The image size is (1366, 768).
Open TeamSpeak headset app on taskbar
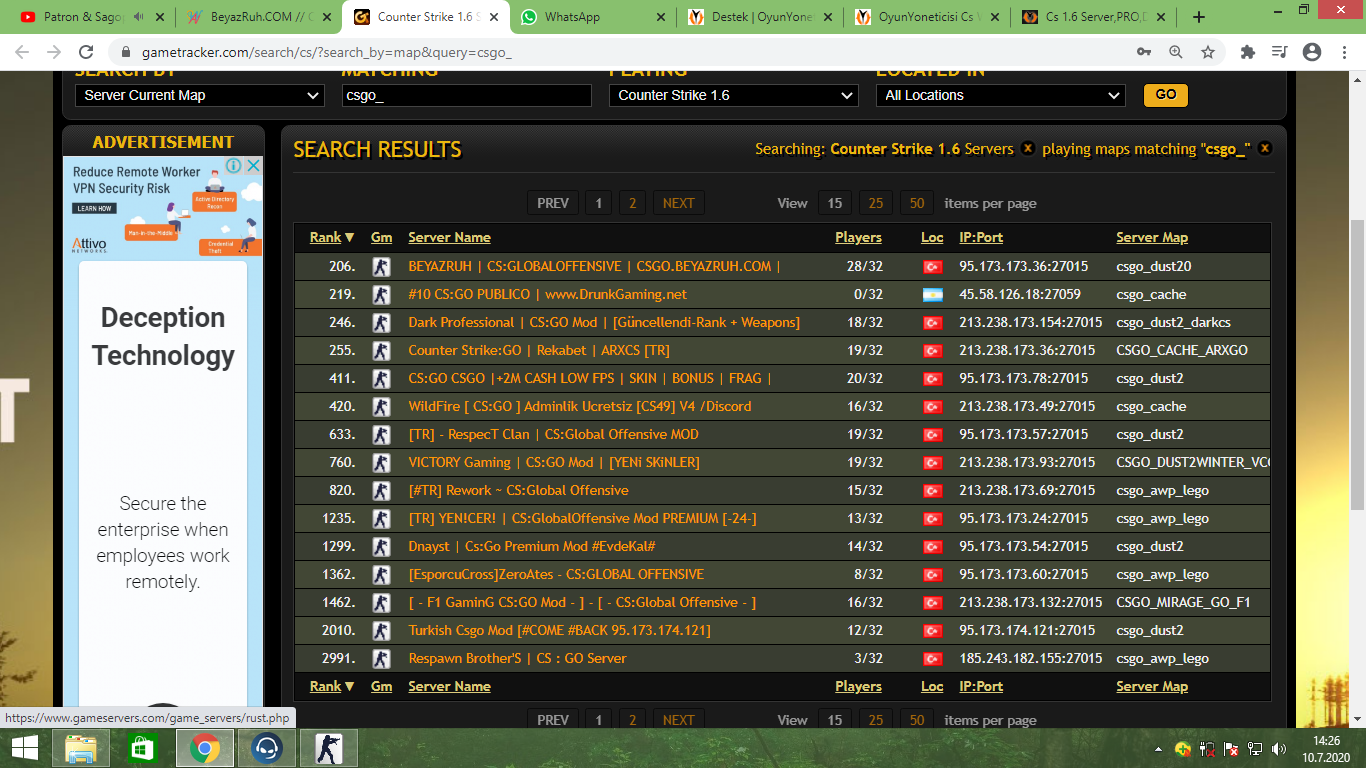click(x=267, y=748)
